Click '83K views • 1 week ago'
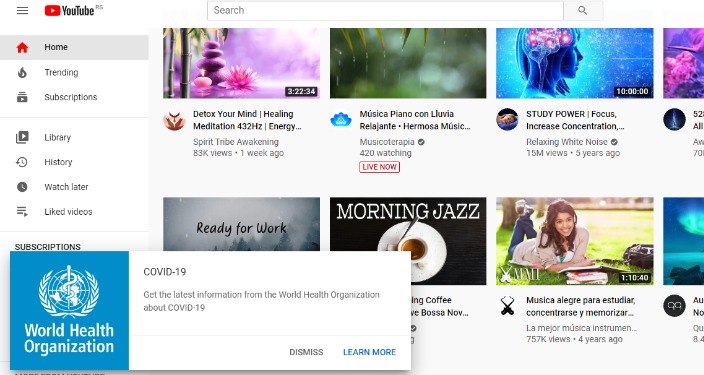 click(x=238, y=153)
